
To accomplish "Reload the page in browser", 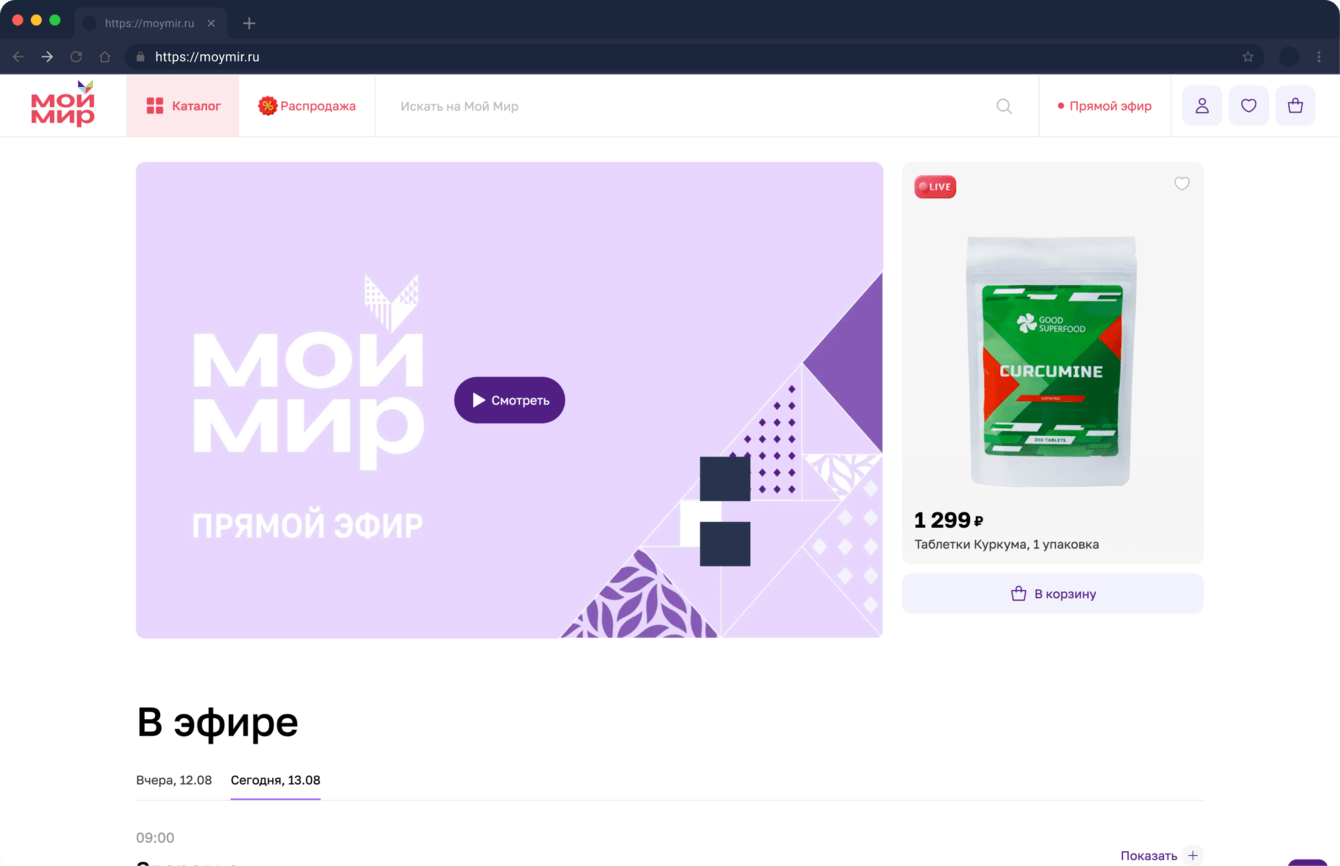I will 76,57.
